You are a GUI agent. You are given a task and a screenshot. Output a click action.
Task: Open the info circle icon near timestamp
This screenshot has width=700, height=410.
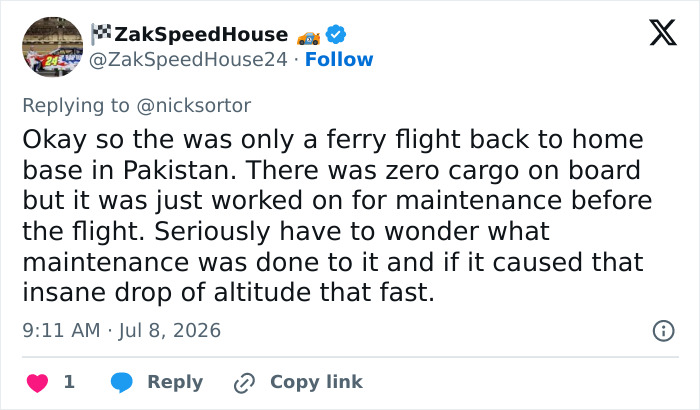[x=663, y=331]
